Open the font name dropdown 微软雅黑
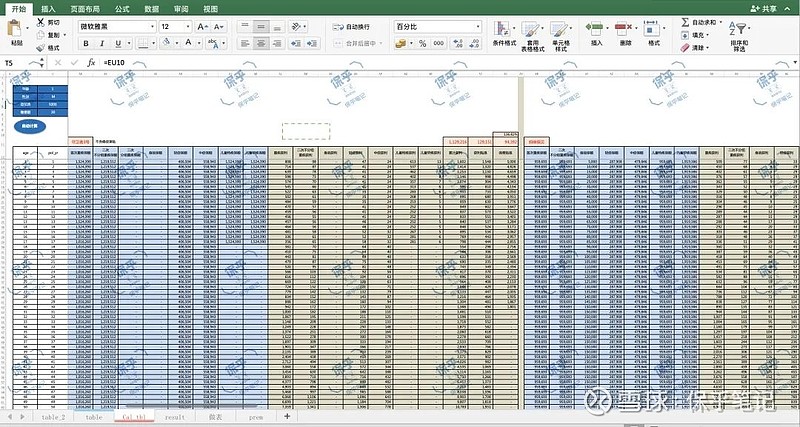Image resolution: width=800 pixels, height=427 pixels. [153, 27]
